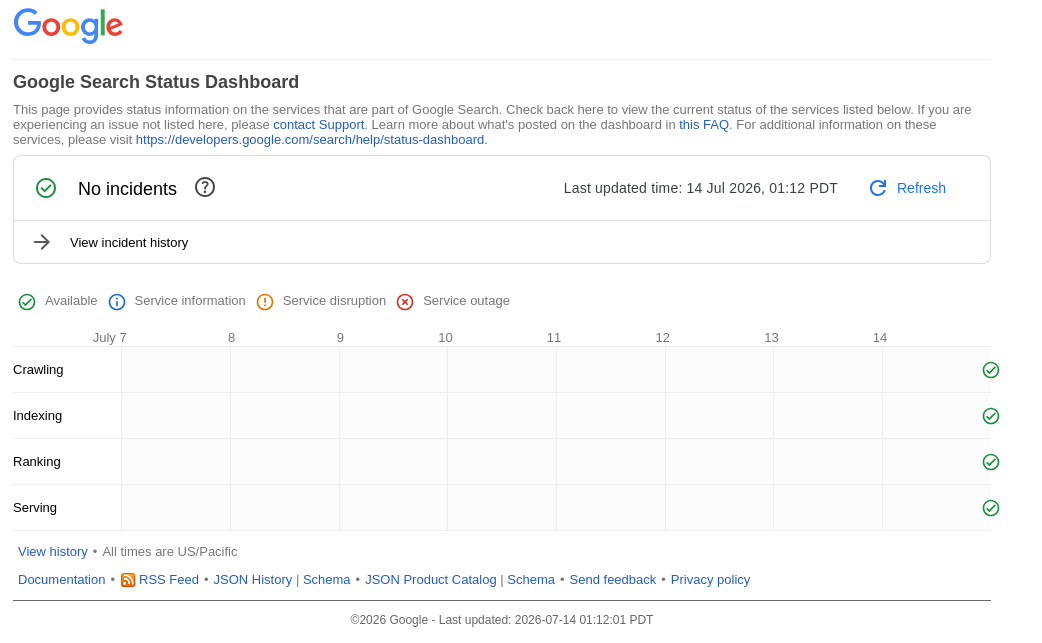
Task: Open the Schema link after JSON Product Catalog
Action: (x=531, y=579)
